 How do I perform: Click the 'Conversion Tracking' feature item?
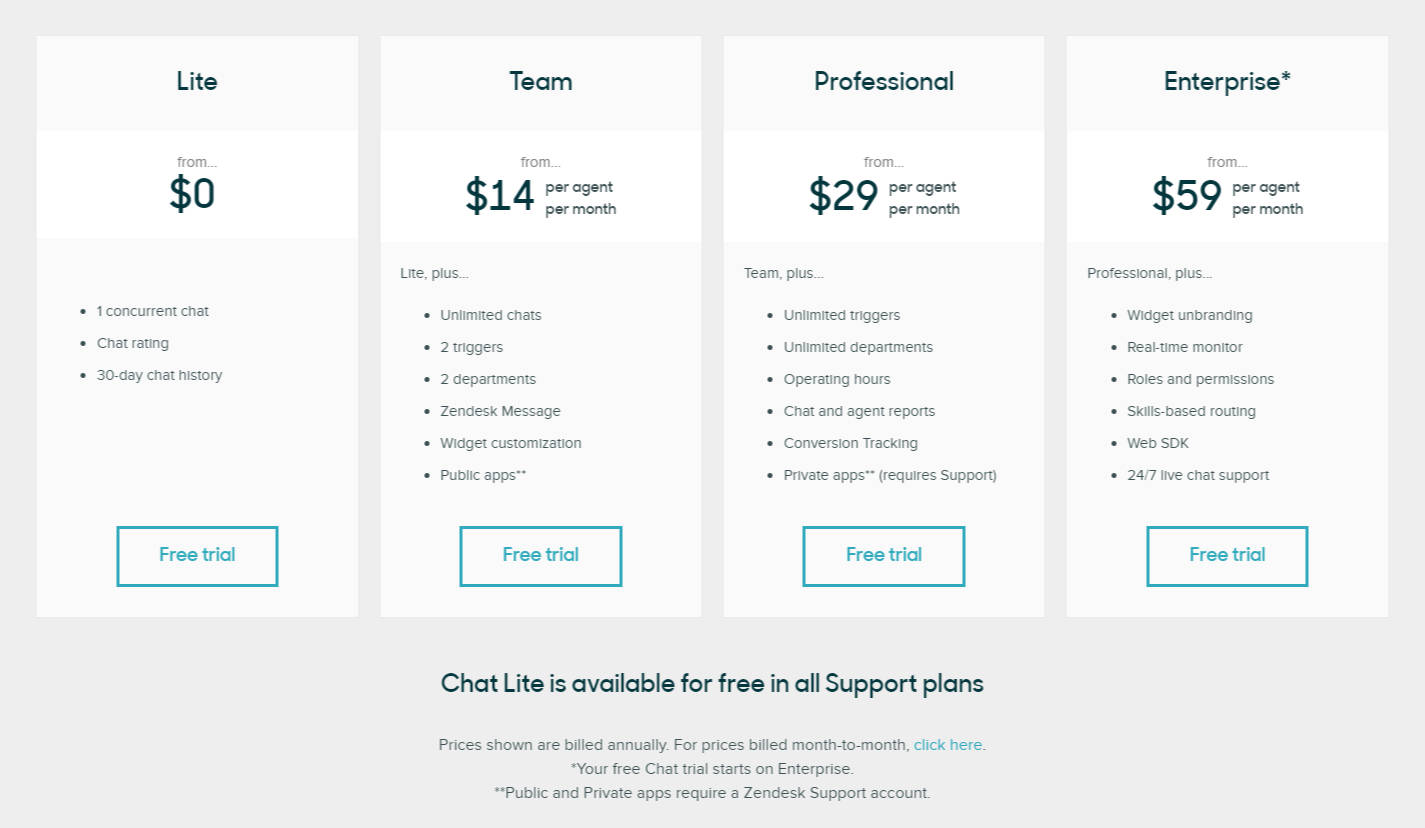850,443
